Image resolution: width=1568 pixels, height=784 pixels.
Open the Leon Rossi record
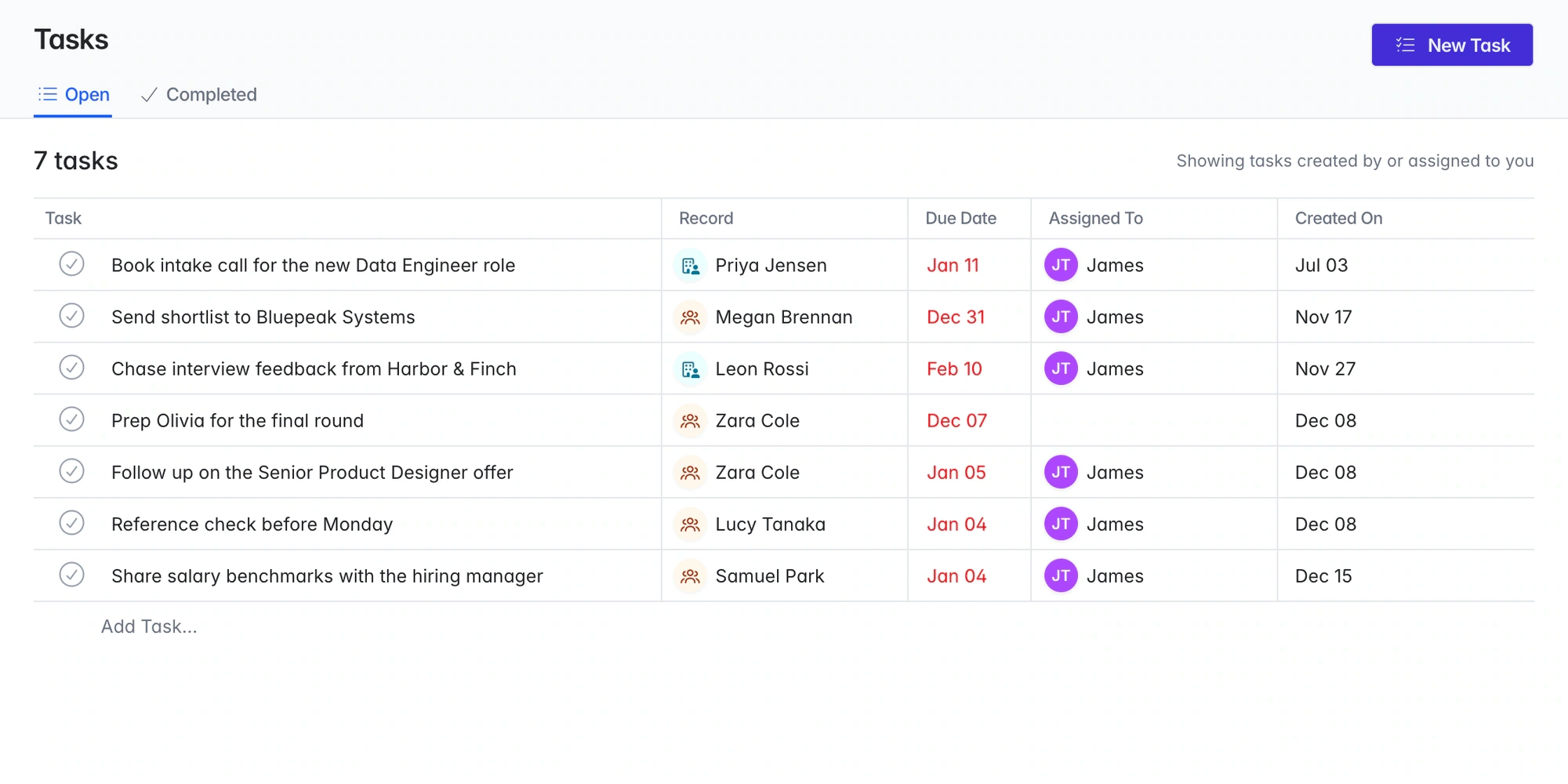pos(762,369)
